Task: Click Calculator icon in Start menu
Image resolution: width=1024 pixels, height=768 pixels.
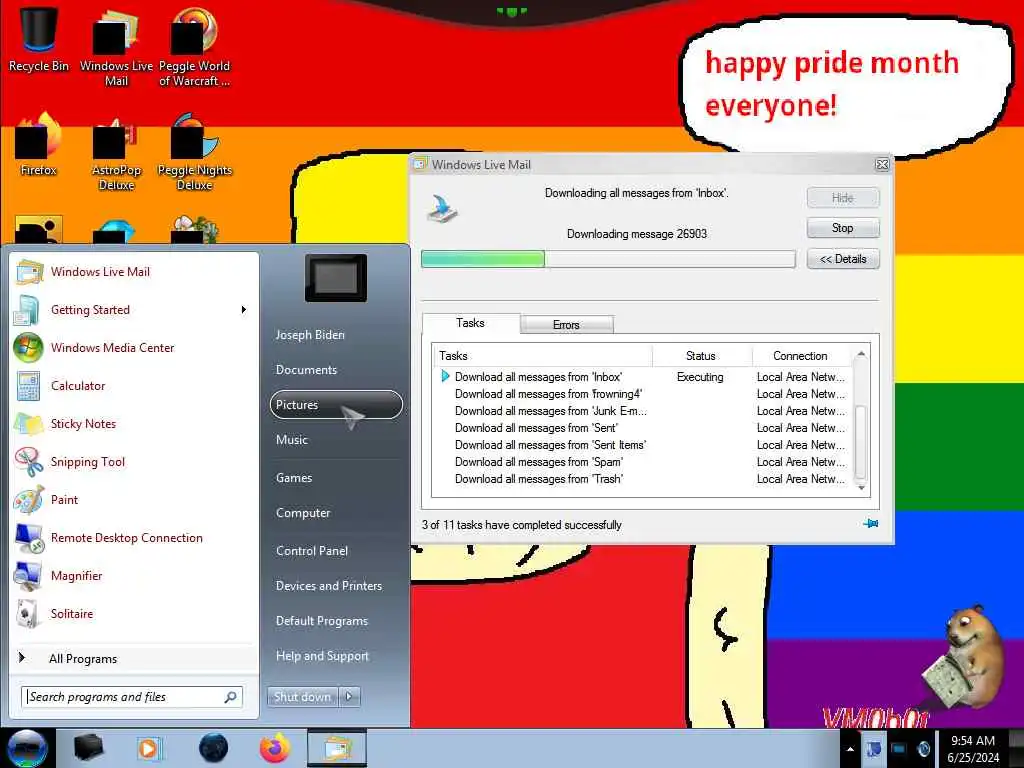Action: (x=28, y=386)
